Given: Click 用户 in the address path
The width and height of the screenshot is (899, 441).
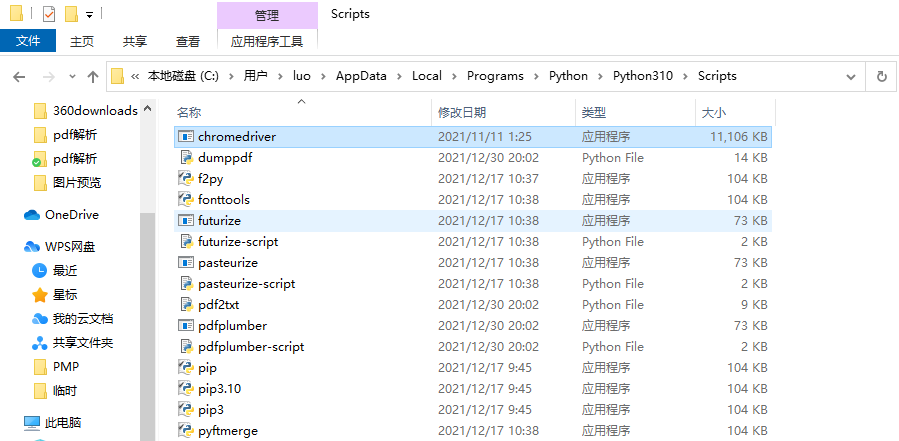Looking at the screenshot, I should click(256, 76).
